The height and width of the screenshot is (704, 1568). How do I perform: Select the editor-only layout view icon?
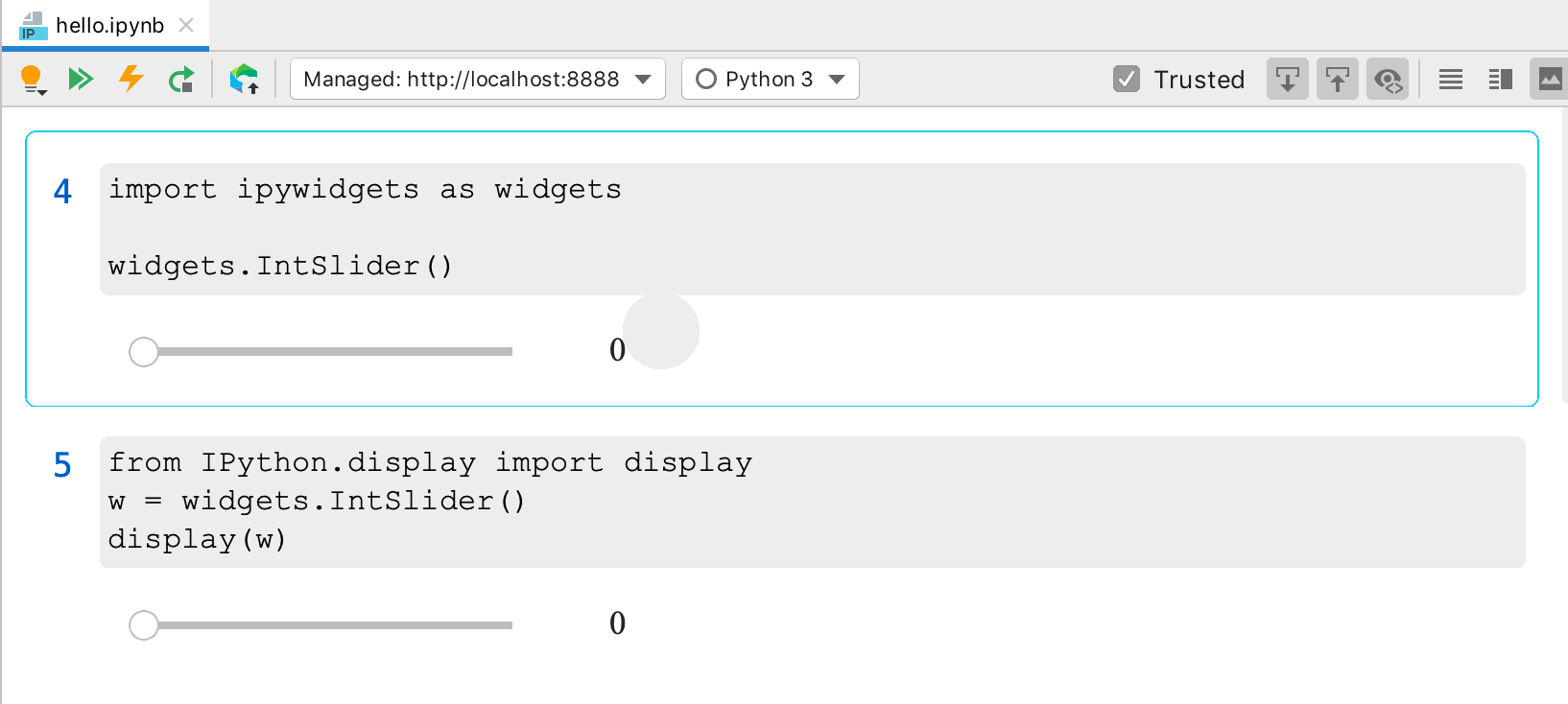[x=1449, y=79]
